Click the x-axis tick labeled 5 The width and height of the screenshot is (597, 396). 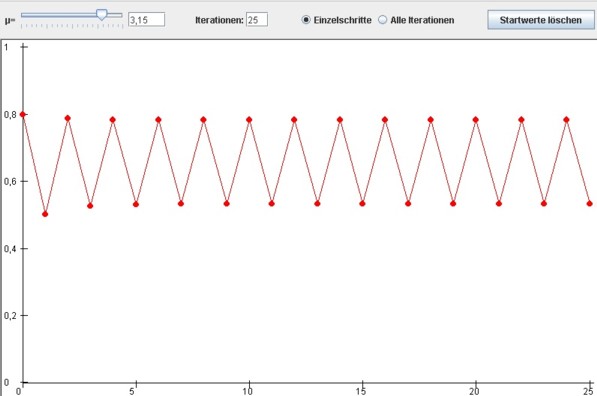[132, 391]
